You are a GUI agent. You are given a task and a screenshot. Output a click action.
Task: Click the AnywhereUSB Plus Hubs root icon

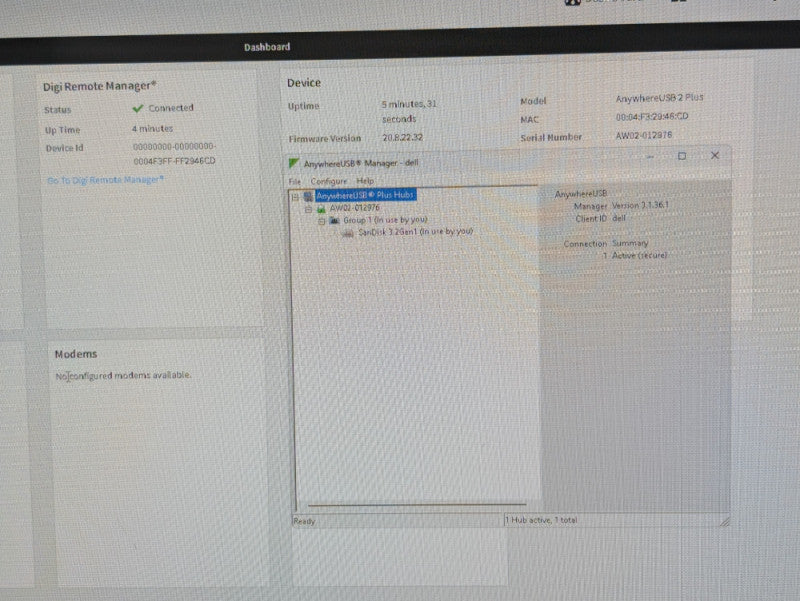point(308,196)
